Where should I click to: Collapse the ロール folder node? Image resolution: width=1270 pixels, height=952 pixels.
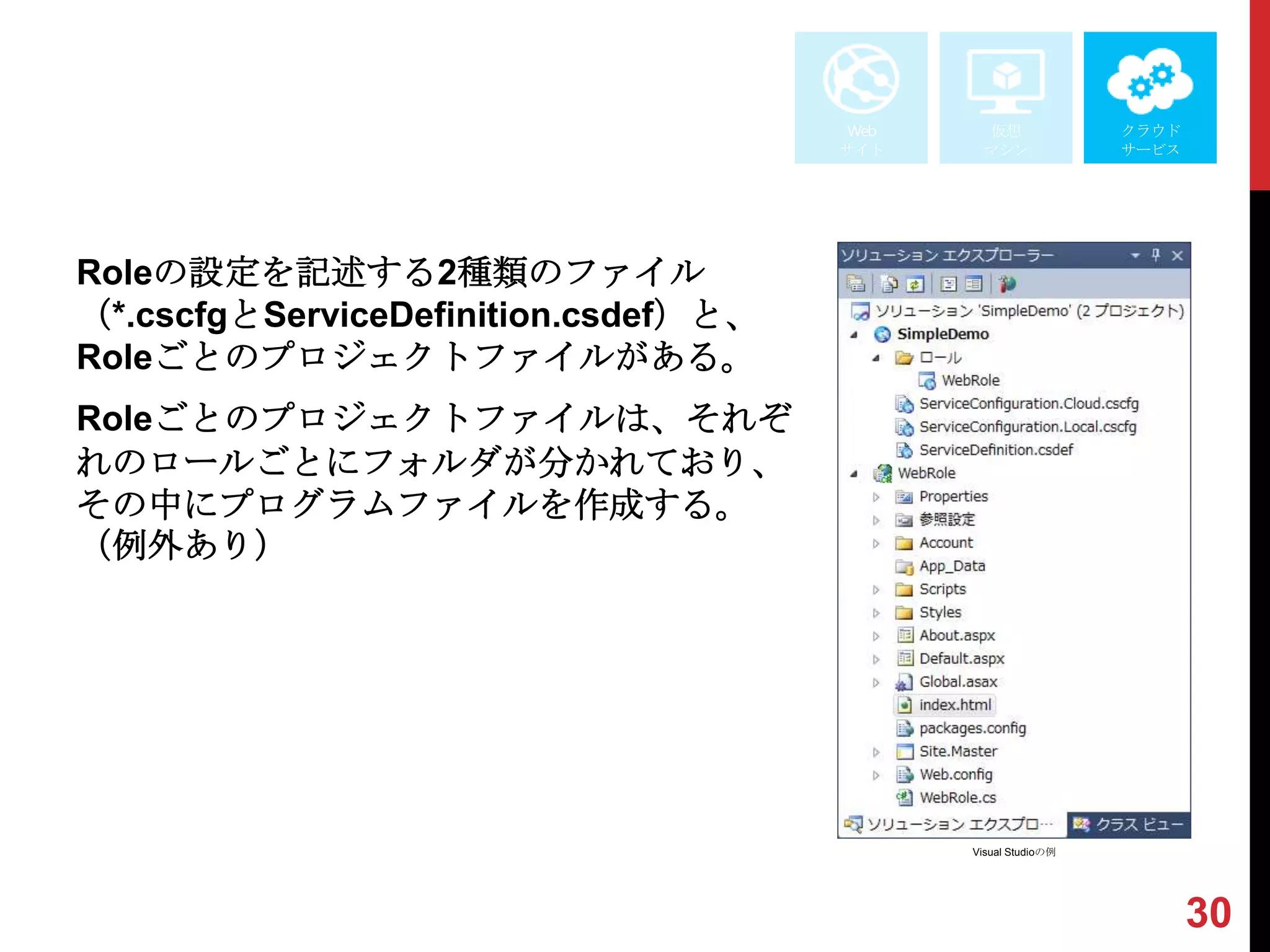pyautogui.click(x=876, y=358)
